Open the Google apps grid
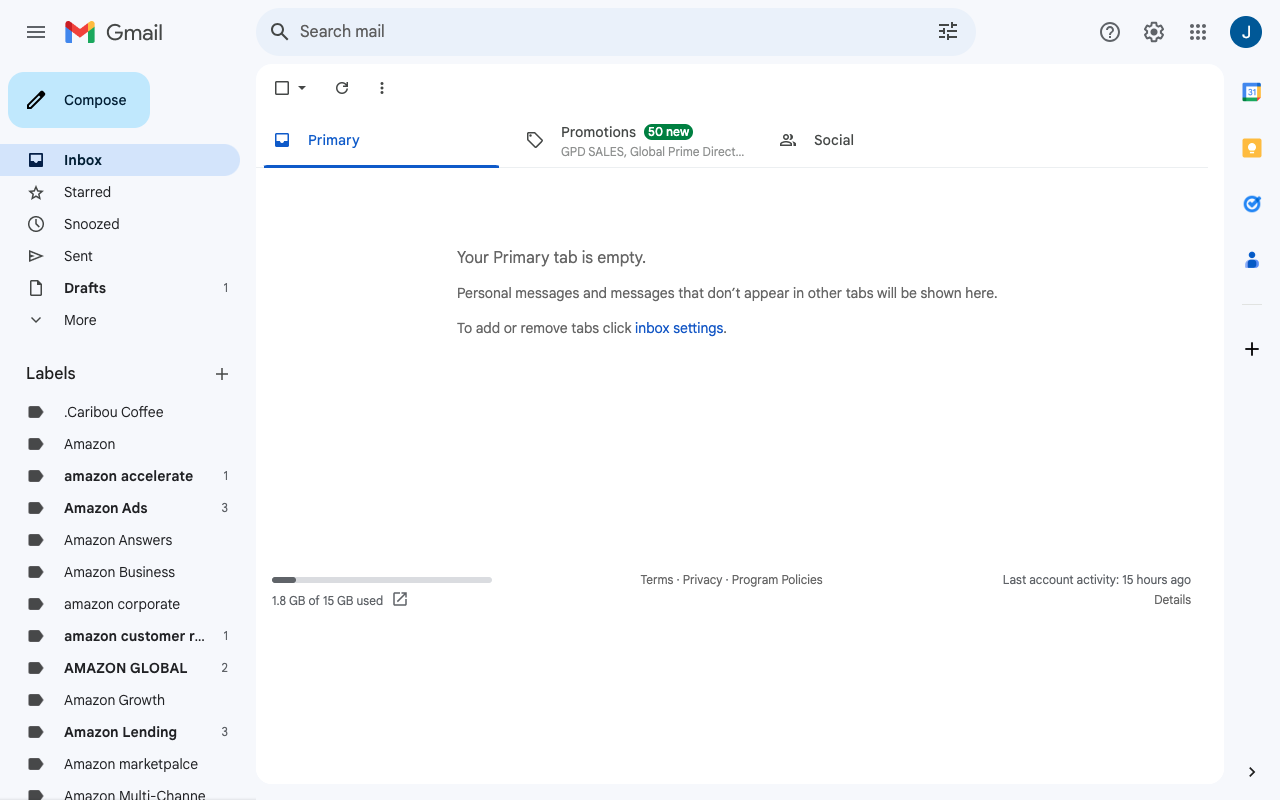This screenshot has height=800, width=1280. coord(1198,32)
